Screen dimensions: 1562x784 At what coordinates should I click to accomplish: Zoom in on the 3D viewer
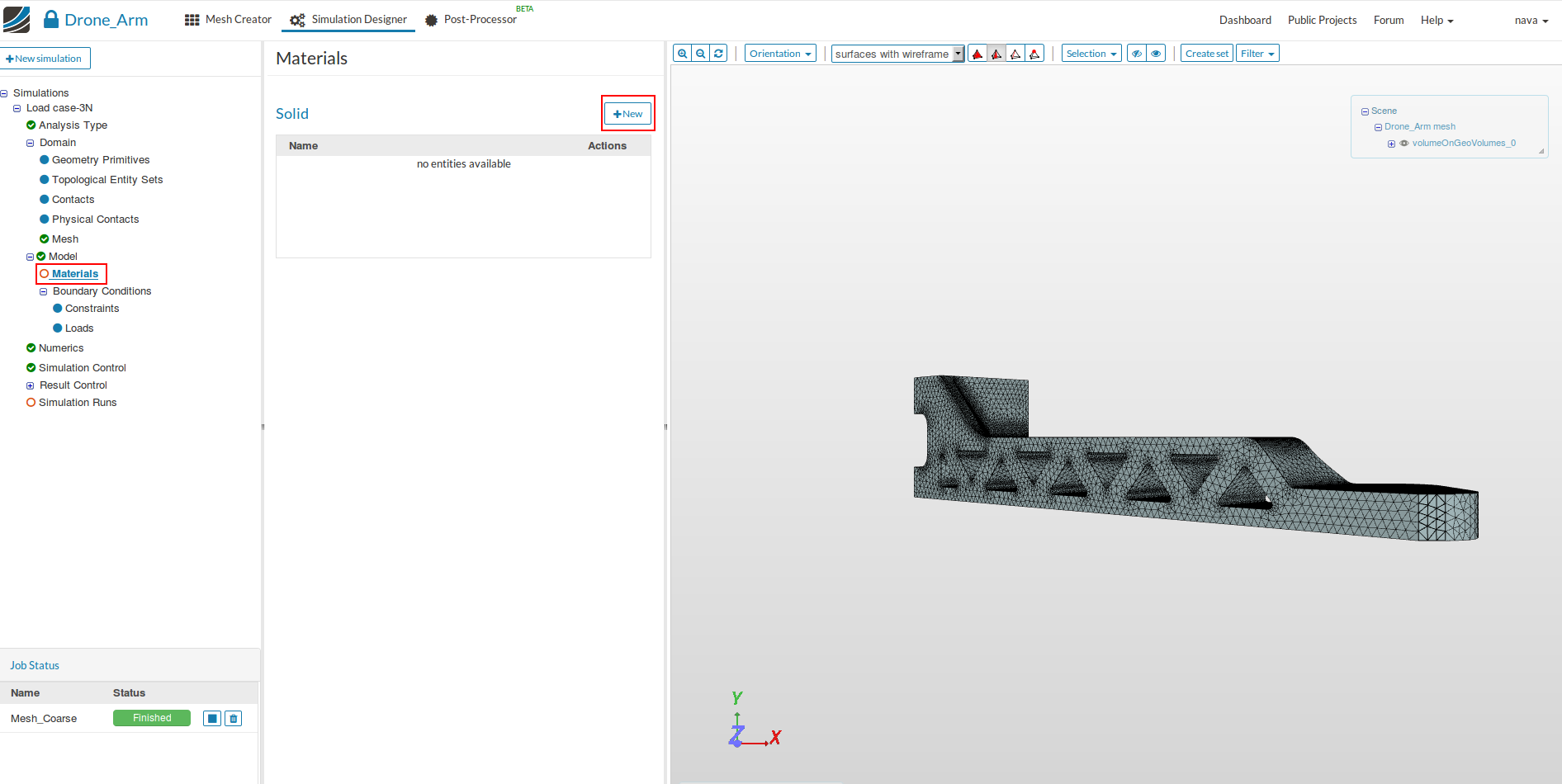(x=683, y=54)
